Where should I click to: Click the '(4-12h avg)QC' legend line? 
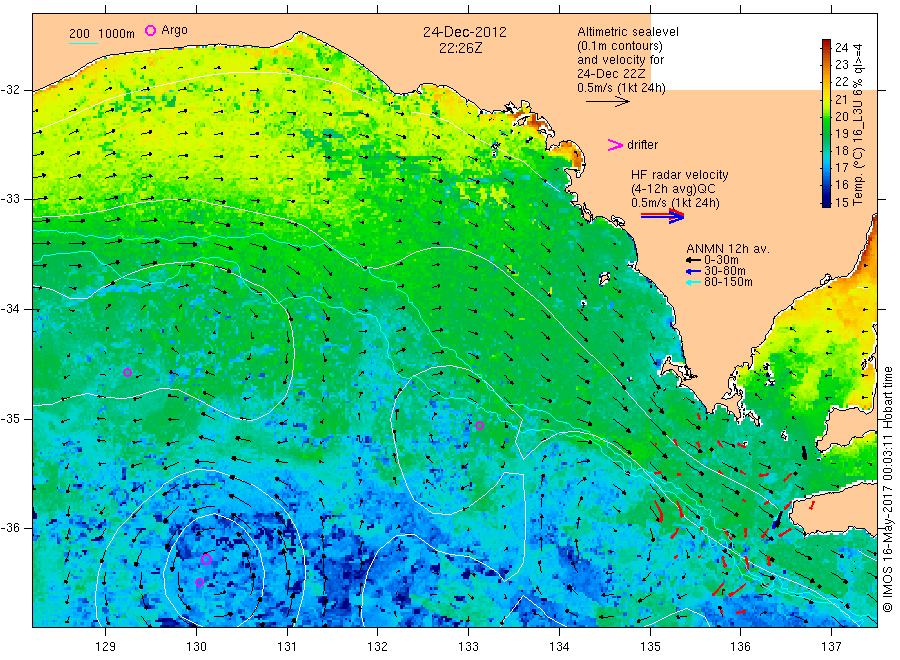(x=673, y=189)
